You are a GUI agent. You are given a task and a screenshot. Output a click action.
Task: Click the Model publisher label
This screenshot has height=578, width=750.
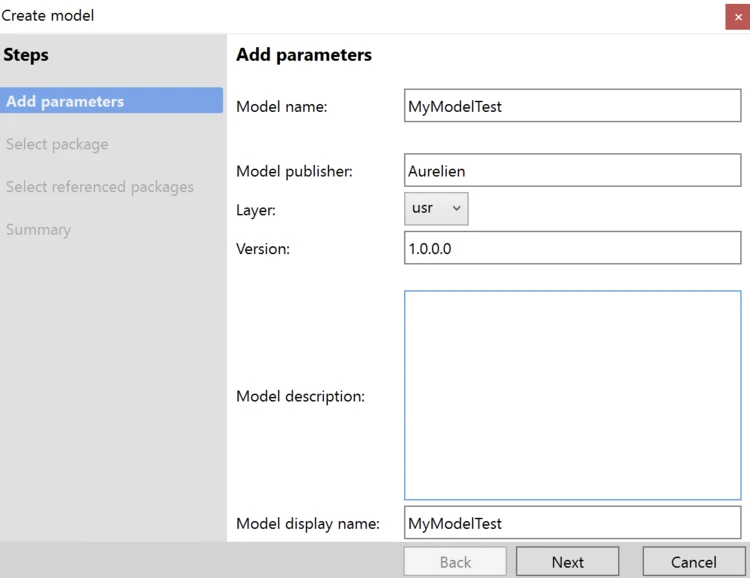tap(294, 171)
